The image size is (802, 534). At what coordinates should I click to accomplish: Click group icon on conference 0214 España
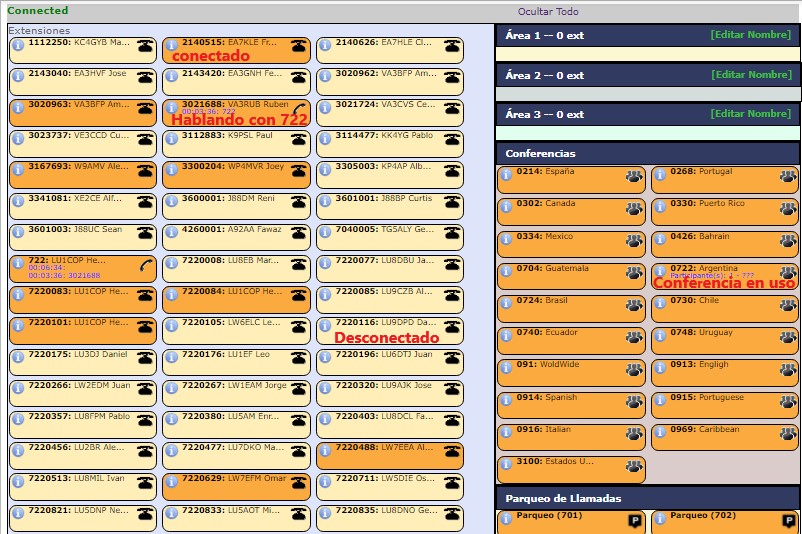[633, 177]
